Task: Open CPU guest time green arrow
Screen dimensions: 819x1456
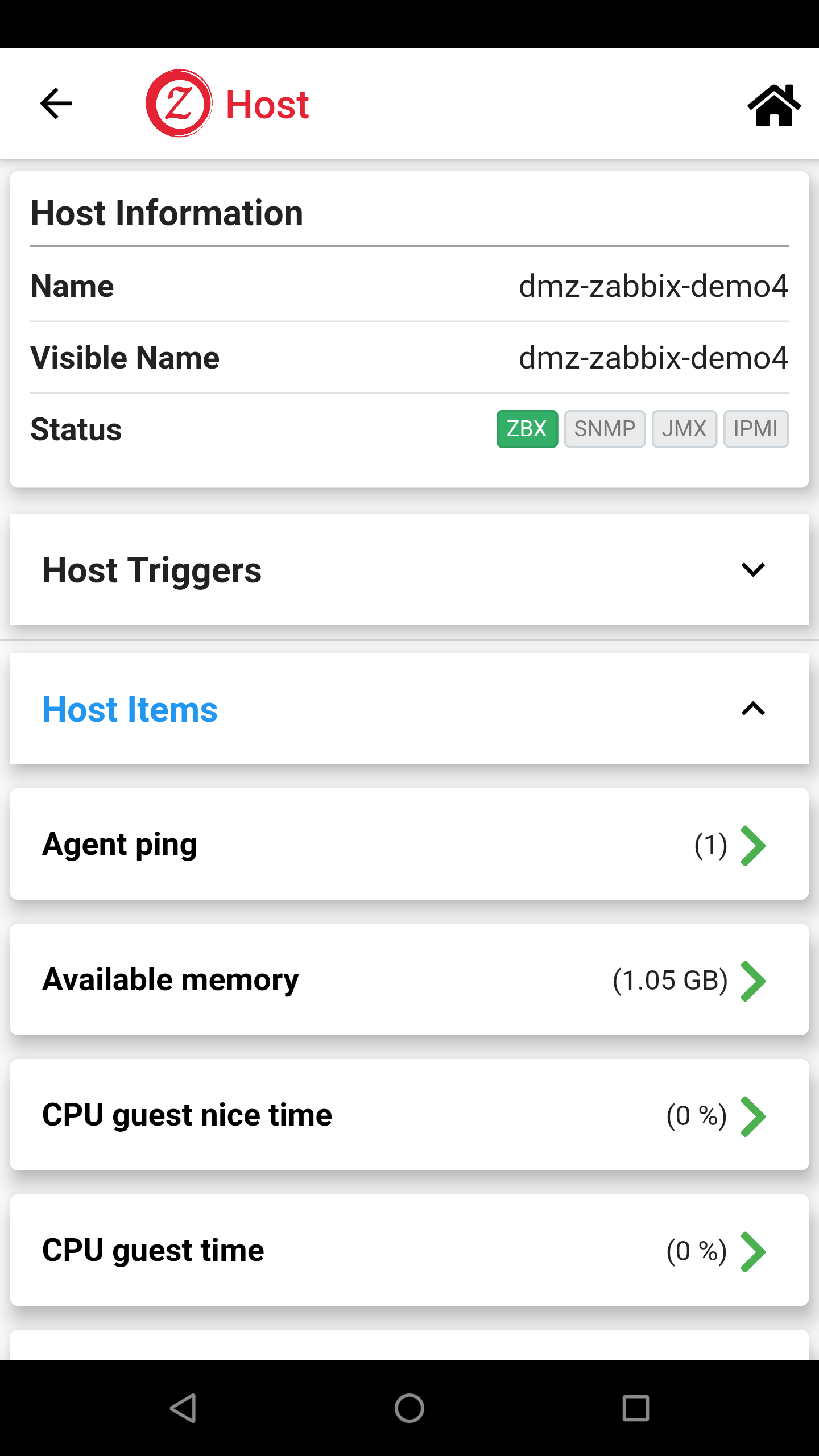Action: click(754, 1252)
